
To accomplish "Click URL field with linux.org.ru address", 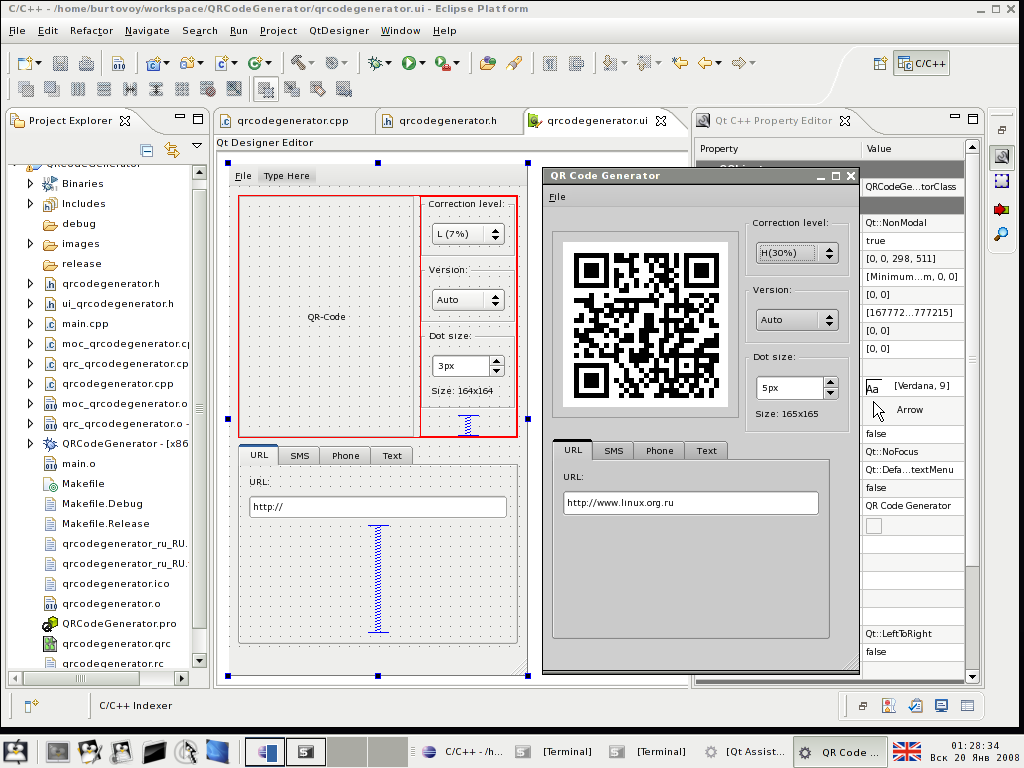I will 690,503.
